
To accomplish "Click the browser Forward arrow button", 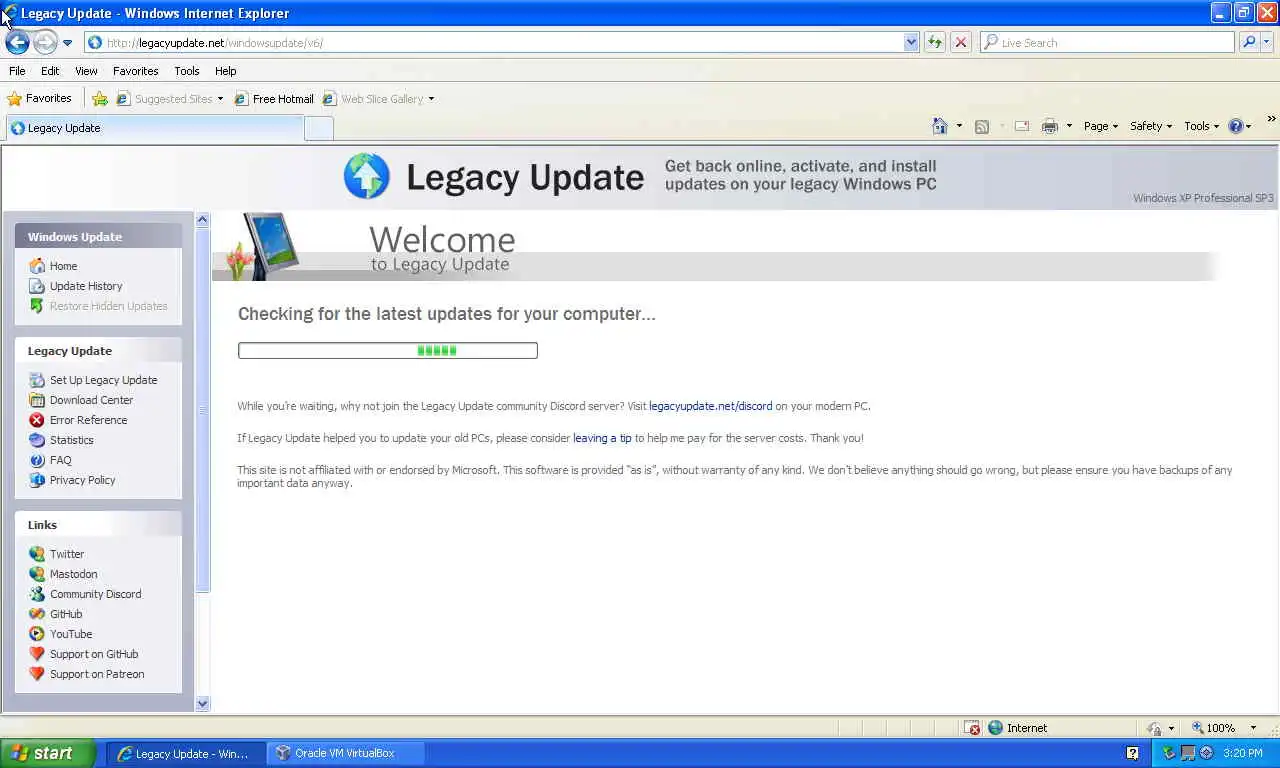I will [x=45, y=42].
